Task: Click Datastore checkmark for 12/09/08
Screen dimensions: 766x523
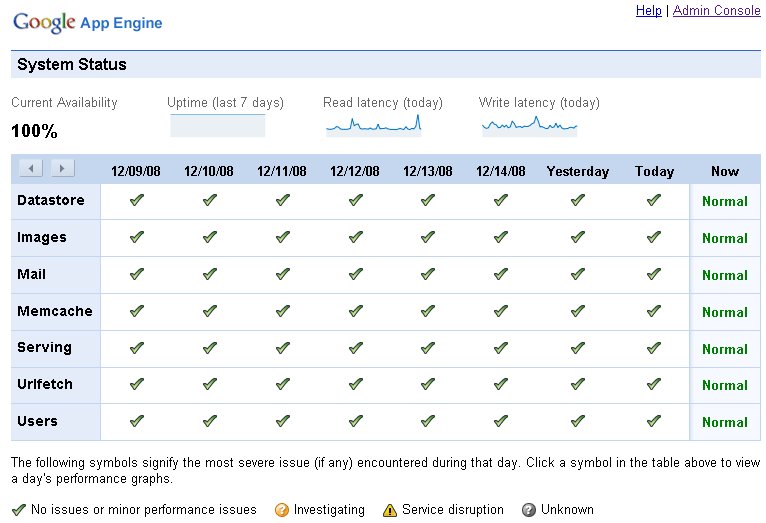Action: click(x=137, y=200)
